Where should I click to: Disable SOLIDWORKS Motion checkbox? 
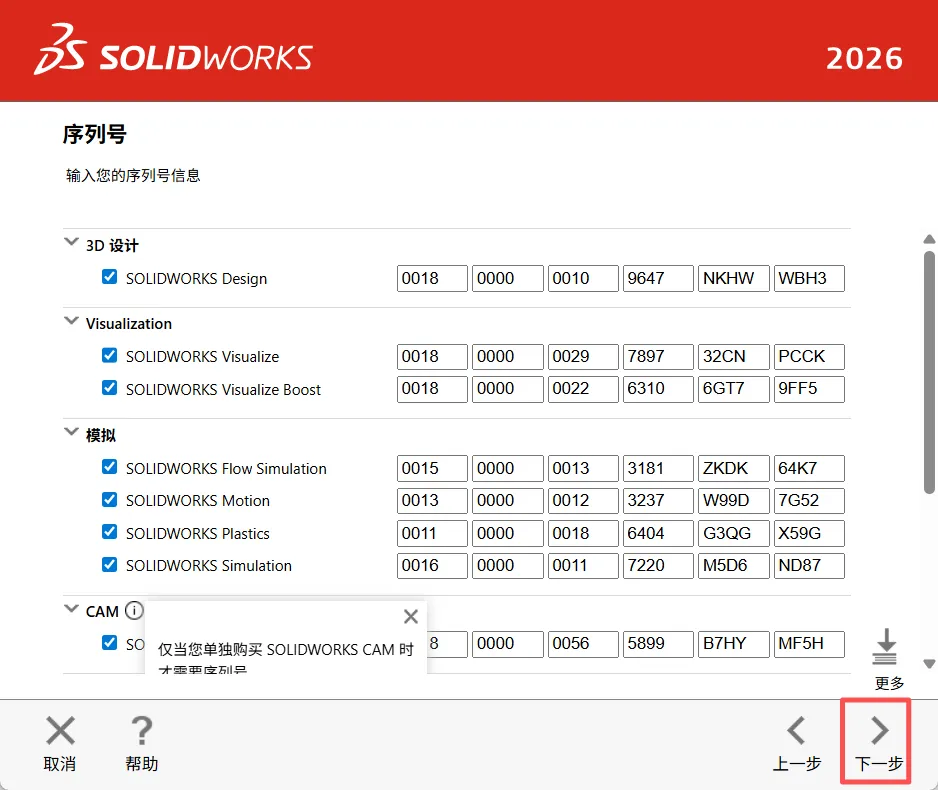tap(109, 499)
